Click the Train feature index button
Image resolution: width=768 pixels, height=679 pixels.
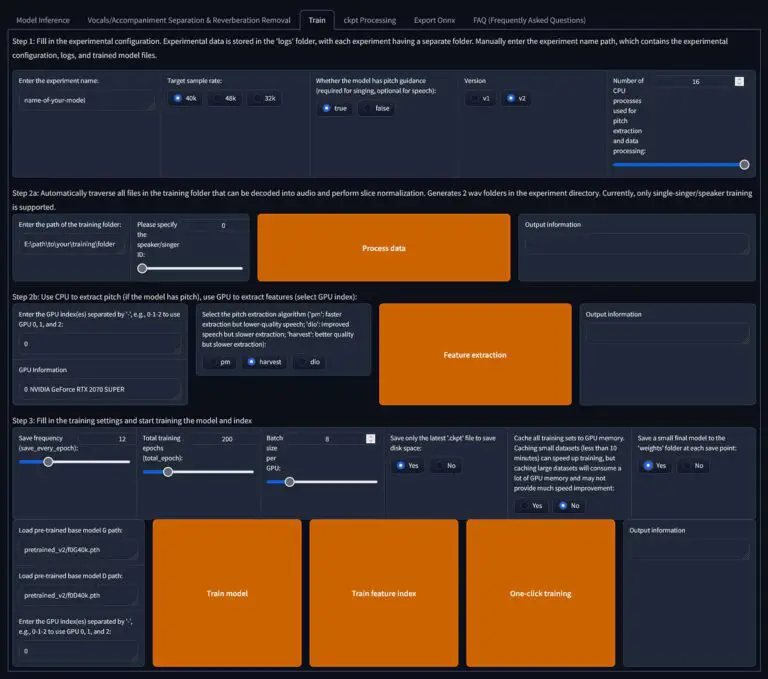(384, 593)
